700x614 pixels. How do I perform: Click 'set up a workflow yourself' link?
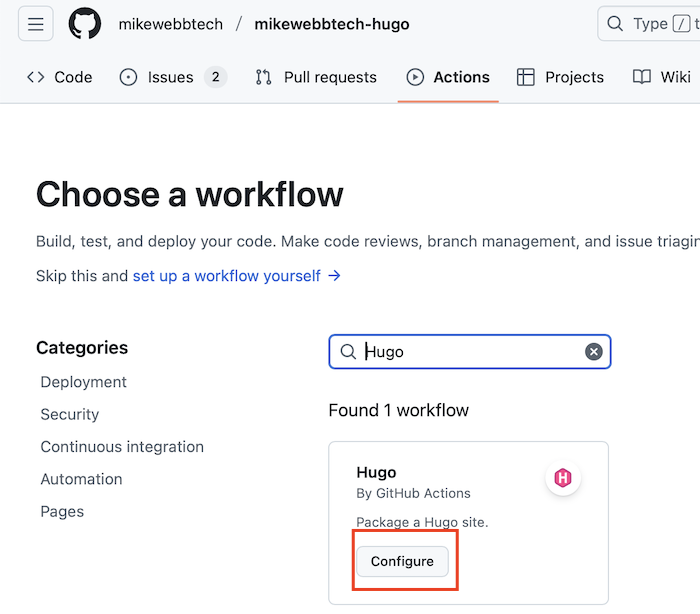point(237,276)
